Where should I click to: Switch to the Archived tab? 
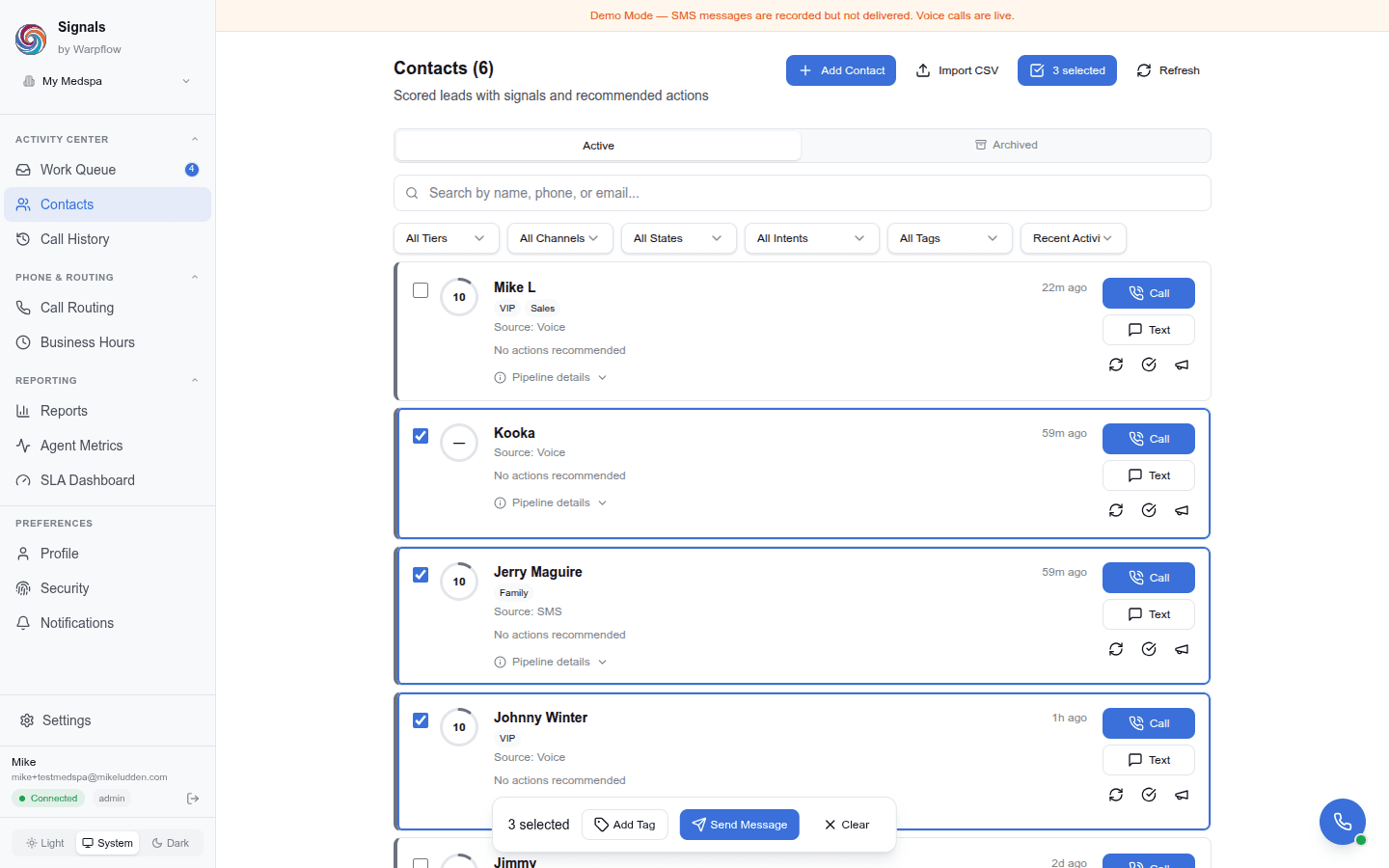[1006, 145]
